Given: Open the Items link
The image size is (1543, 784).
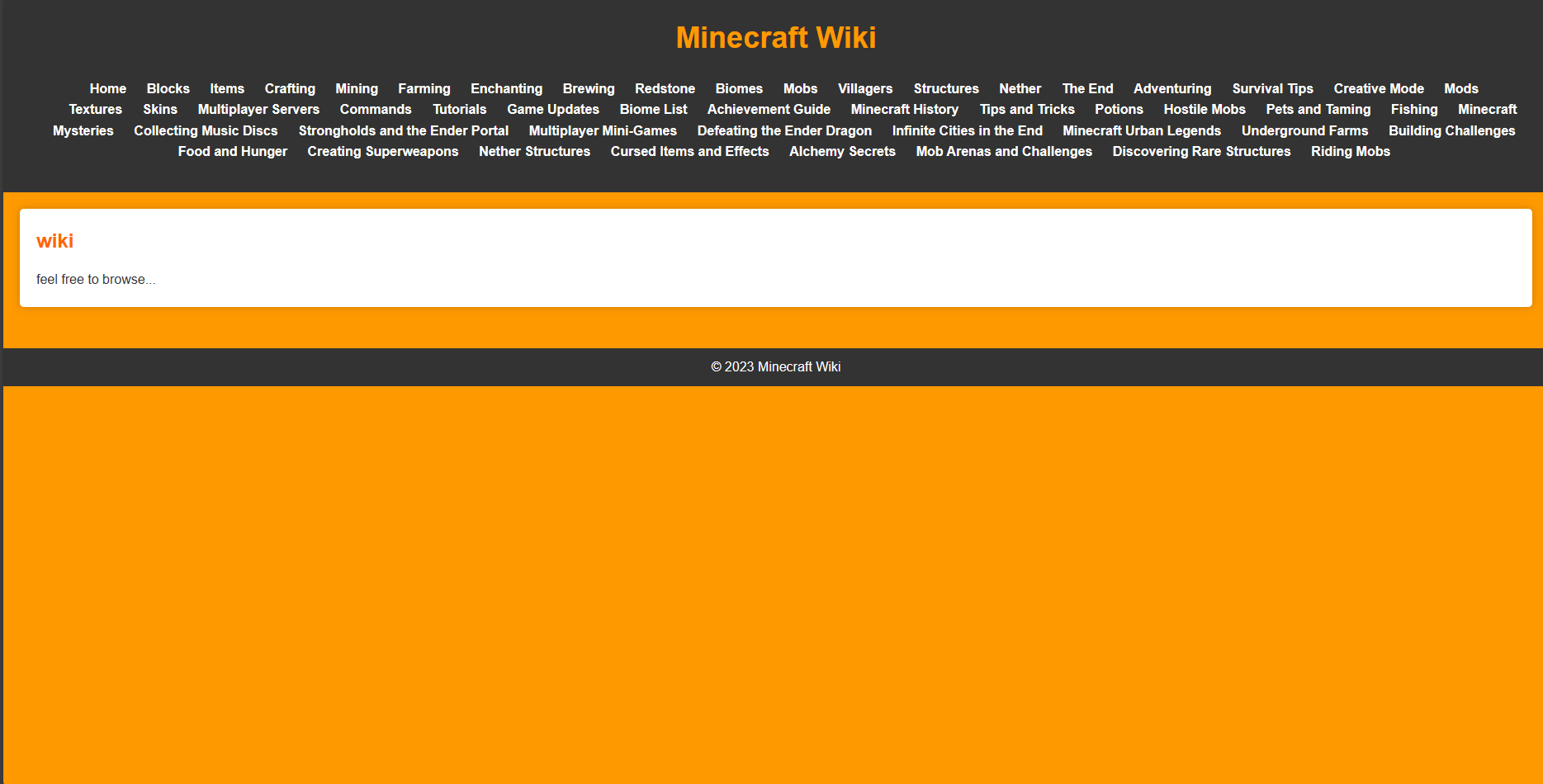Looking at the screenshot, I should coord(227,88).
